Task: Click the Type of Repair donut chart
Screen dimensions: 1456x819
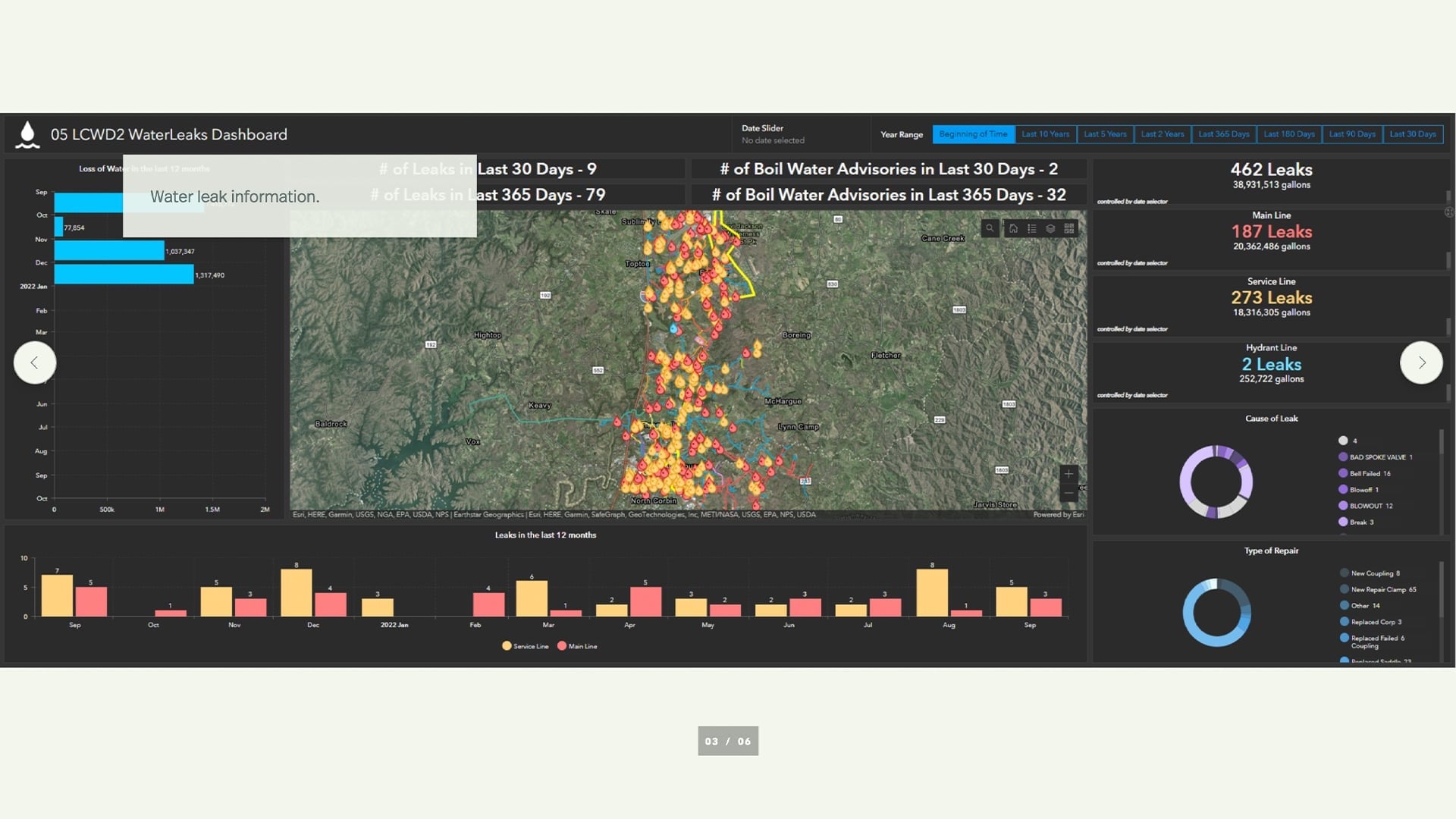Action: 1216,613
